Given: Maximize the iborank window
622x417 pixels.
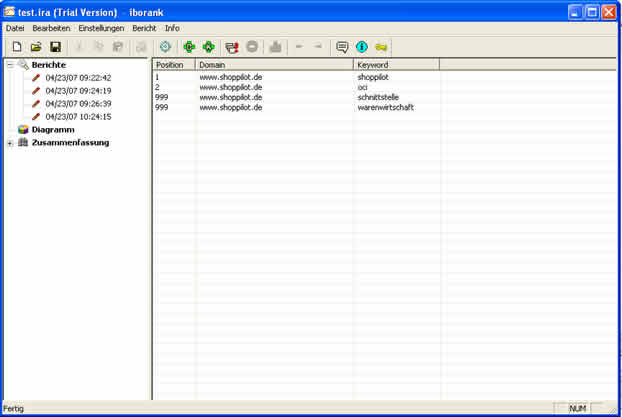Looking at the screenshot, I should [591, 12].
